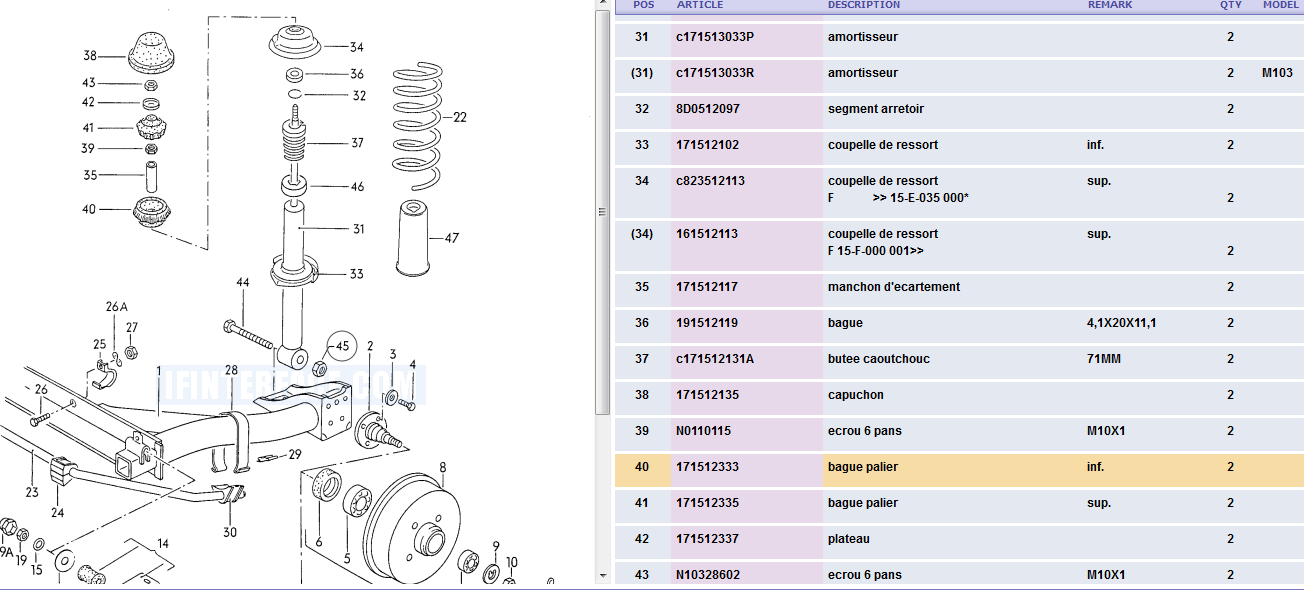1304x590 pixels.
Task: Select diagram callout 46 on the damper rod
Action: point(357,187)
